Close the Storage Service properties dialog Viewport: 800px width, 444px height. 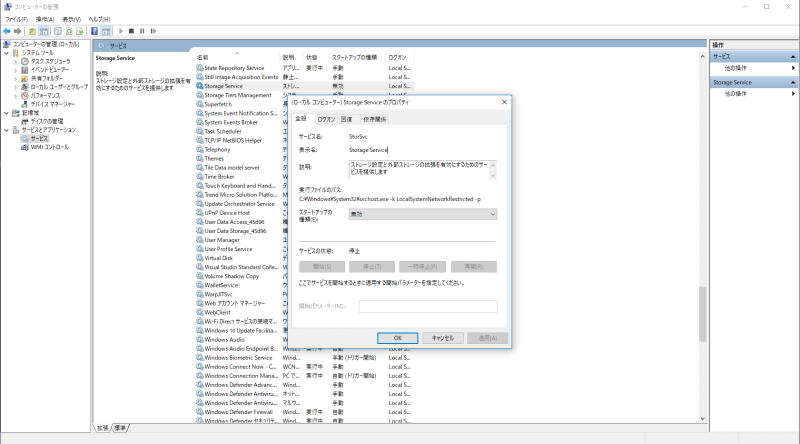[x=504, y=102]
